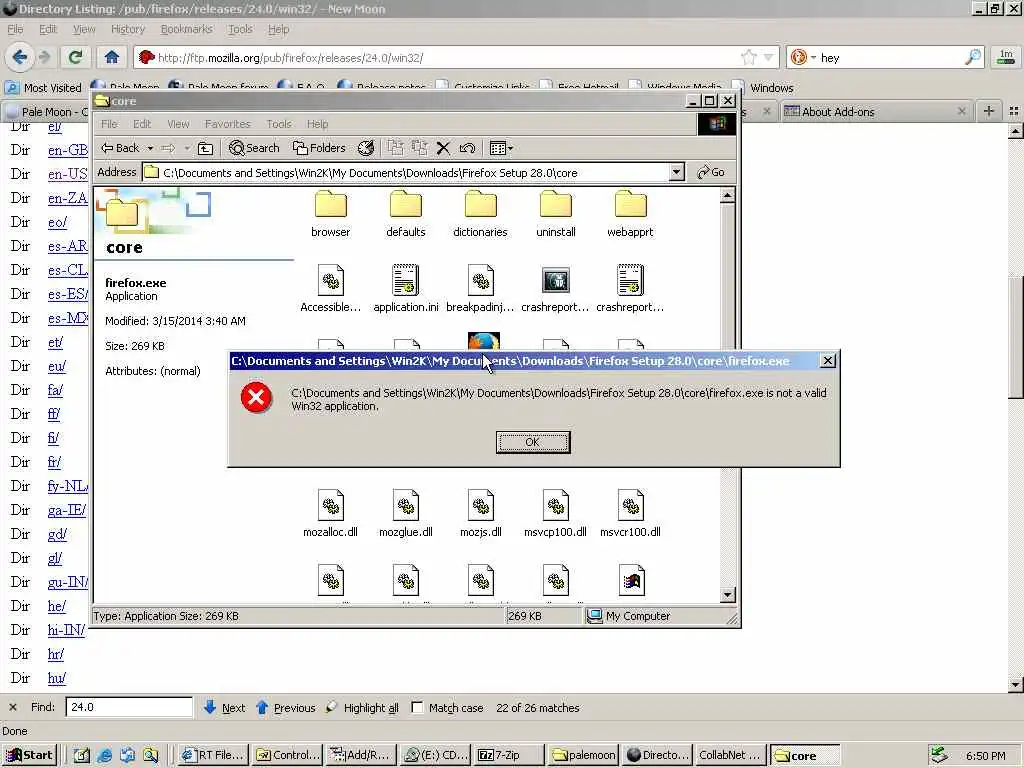The image size is (1024, 768).
Task: Open Explorer Tools menu
Action: pos(279,124)
